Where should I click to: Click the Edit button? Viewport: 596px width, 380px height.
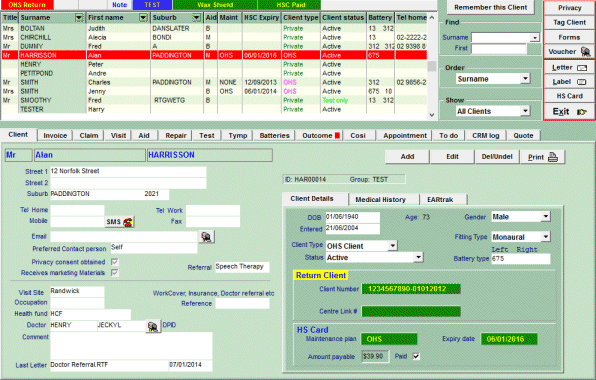(452, 157)
